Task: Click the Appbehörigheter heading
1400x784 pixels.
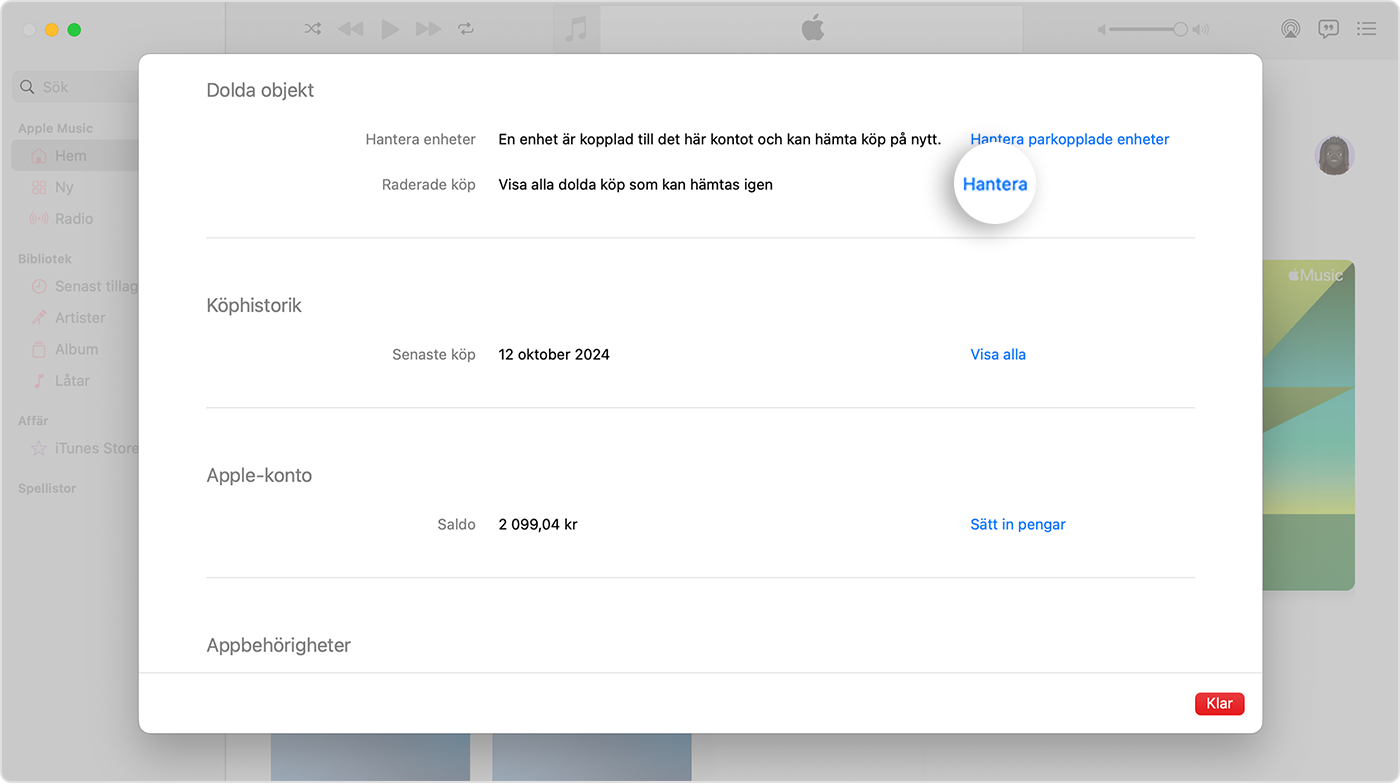Action: [x=279, y=645]
